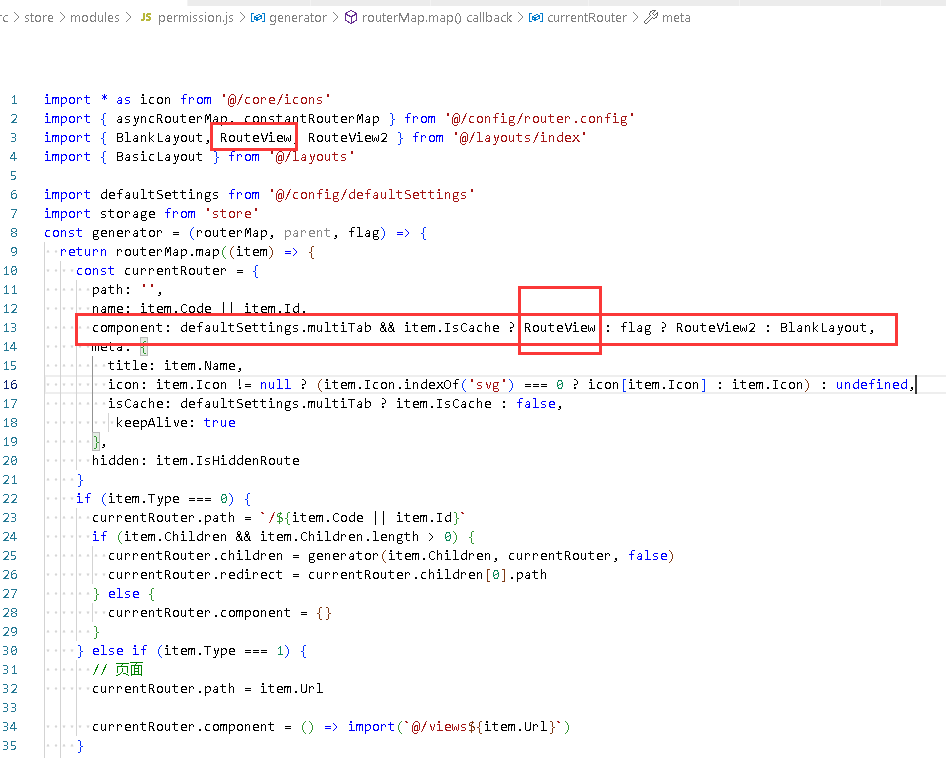
Task: Click 'BlankLayout' in line 3 import
Action: click(x=159, y=138)
